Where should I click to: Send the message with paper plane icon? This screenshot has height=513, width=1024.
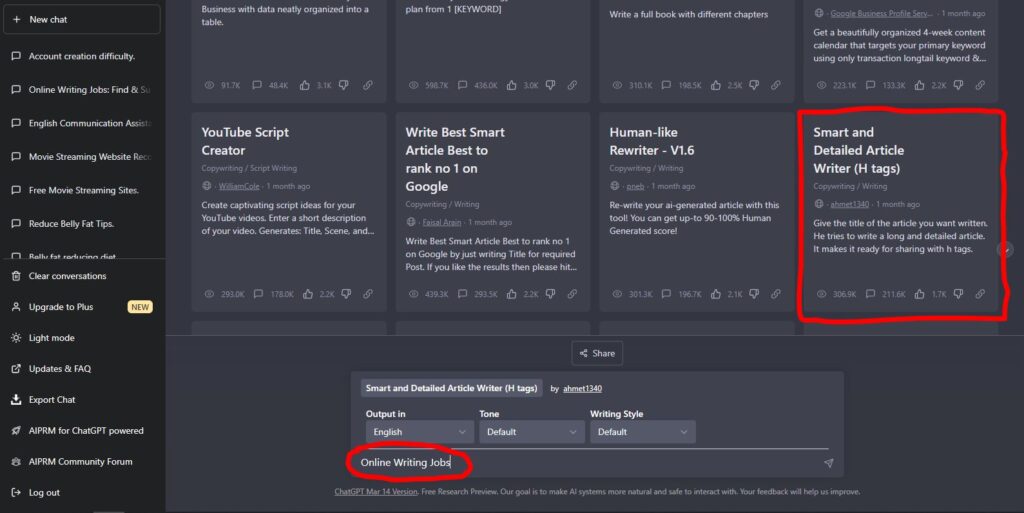828,463
